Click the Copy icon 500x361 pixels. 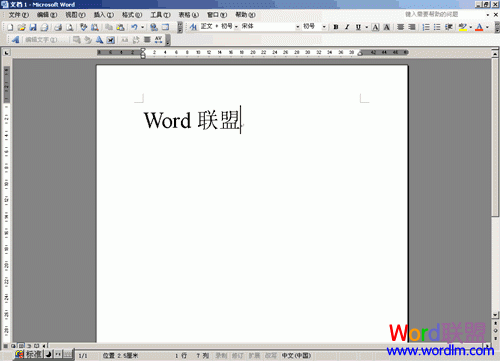click(109, 27)
